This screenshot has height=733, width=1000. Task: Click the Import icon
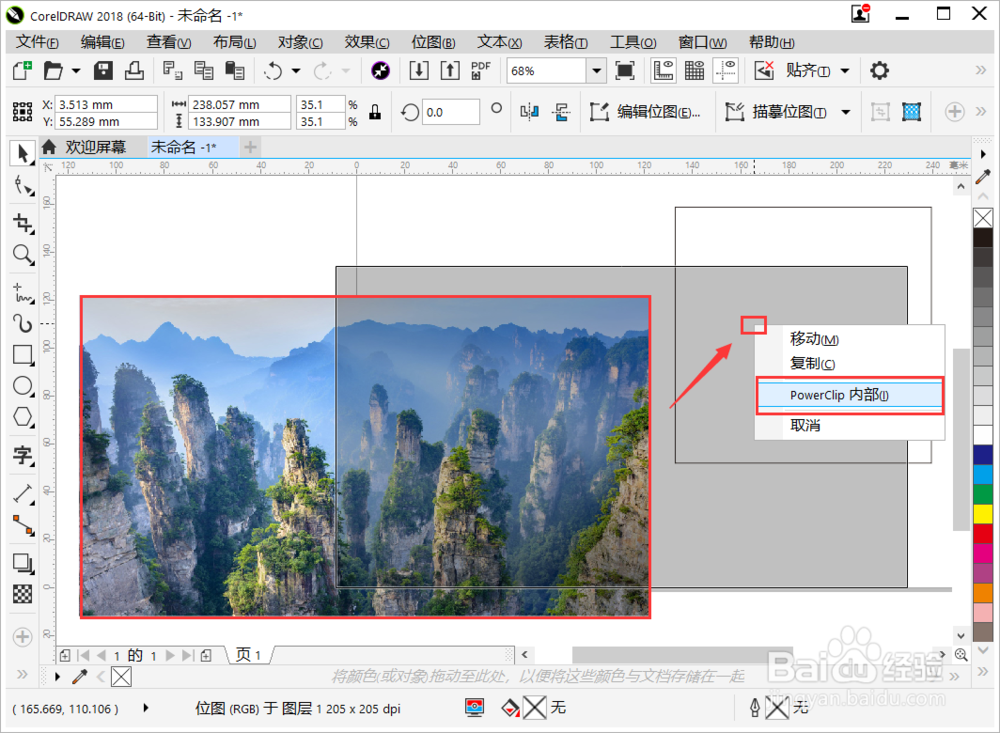419,70
